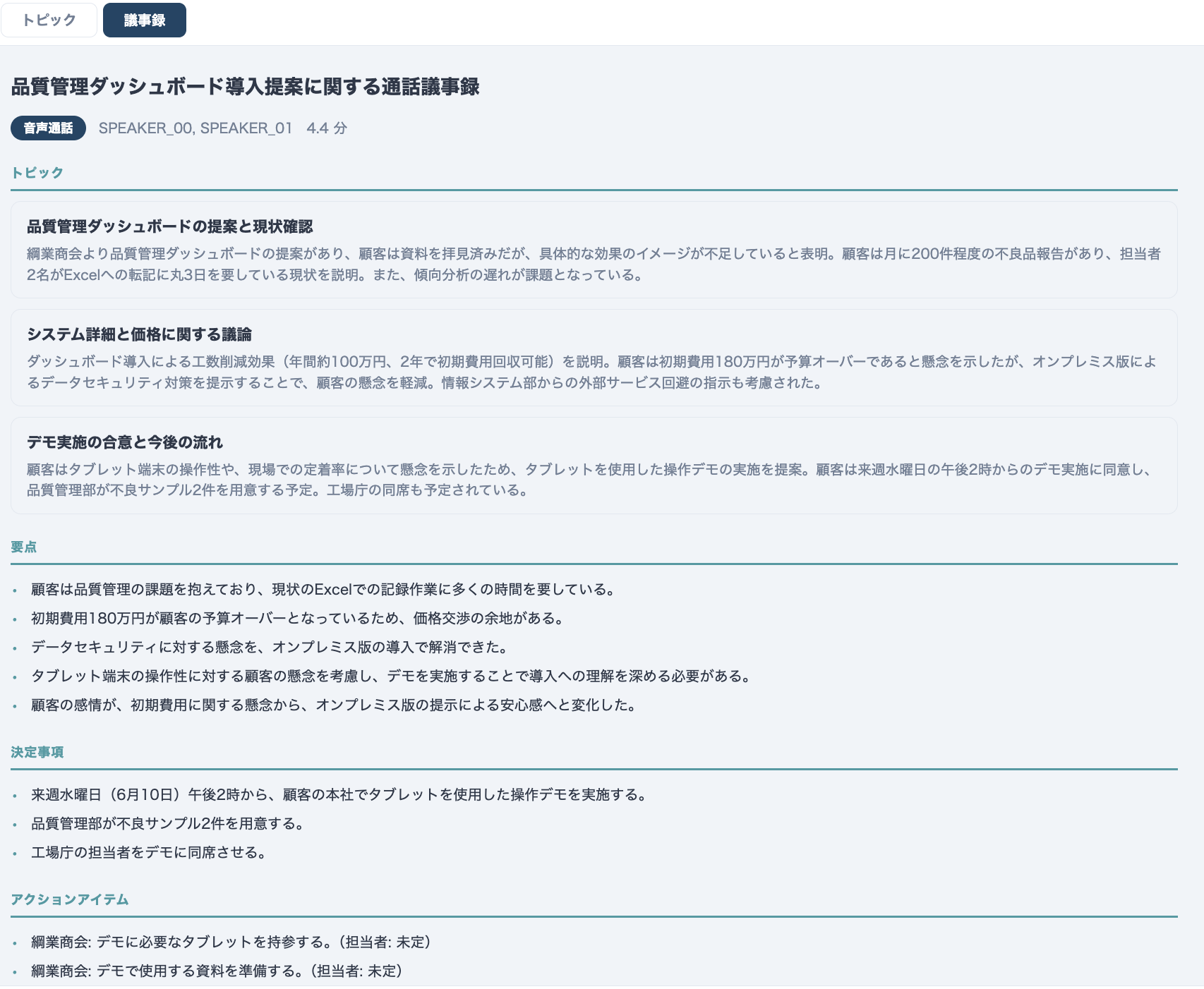Select the 議事録 tab

click(145, 20)
